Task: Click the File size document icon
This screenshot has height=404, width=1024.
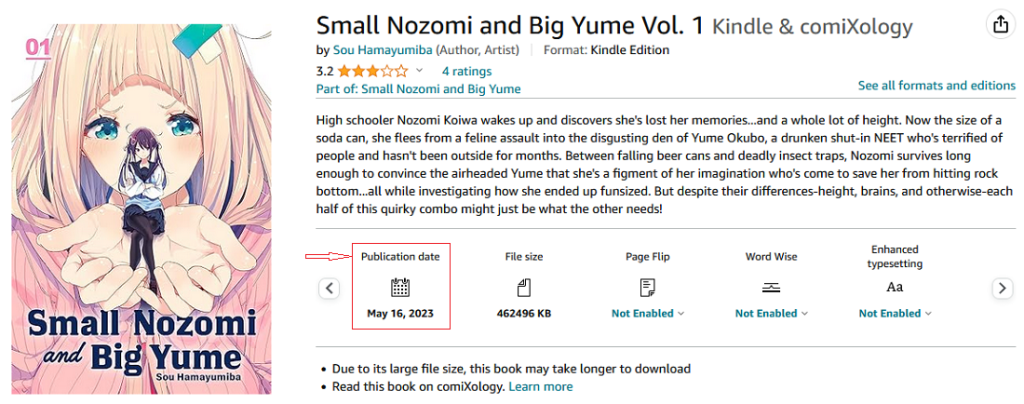Action: (x=523, y=288)
